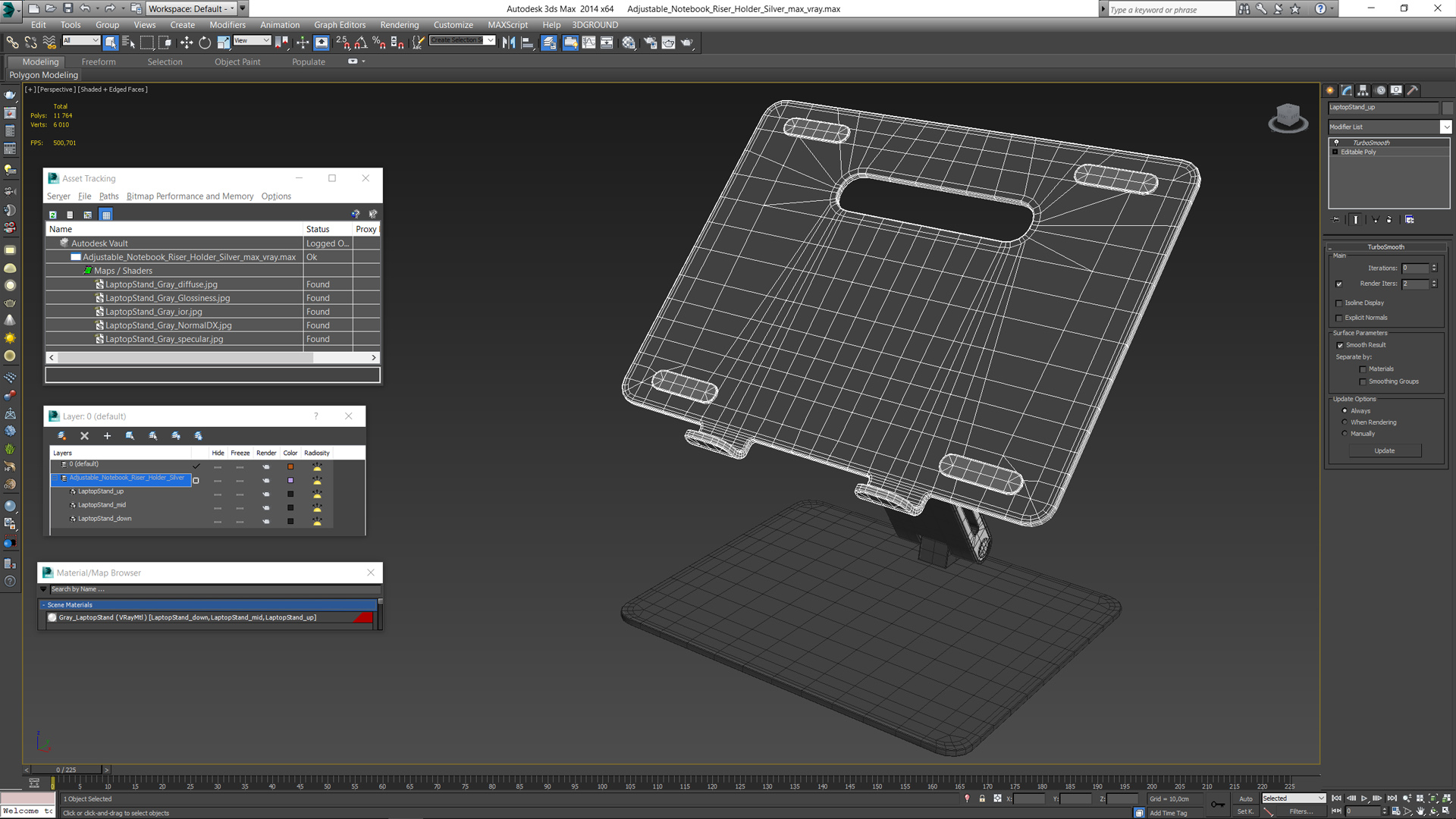Open the Utilities hammer panel tab
The image size is (1456, 819).
[1413, 90]
